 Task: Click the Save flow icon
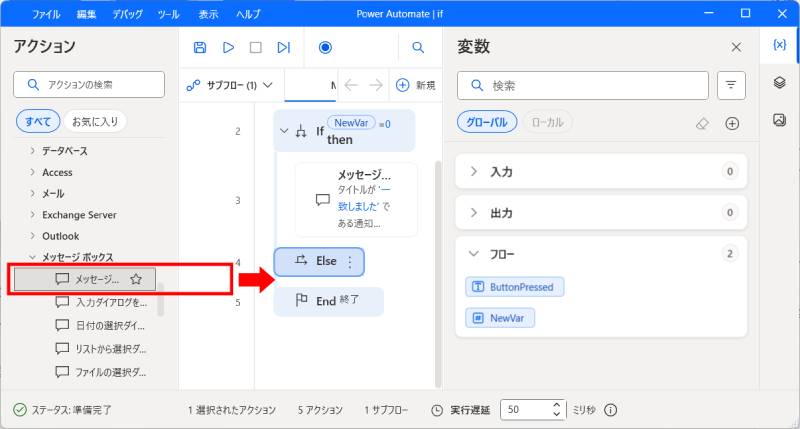tap(200, 47)
